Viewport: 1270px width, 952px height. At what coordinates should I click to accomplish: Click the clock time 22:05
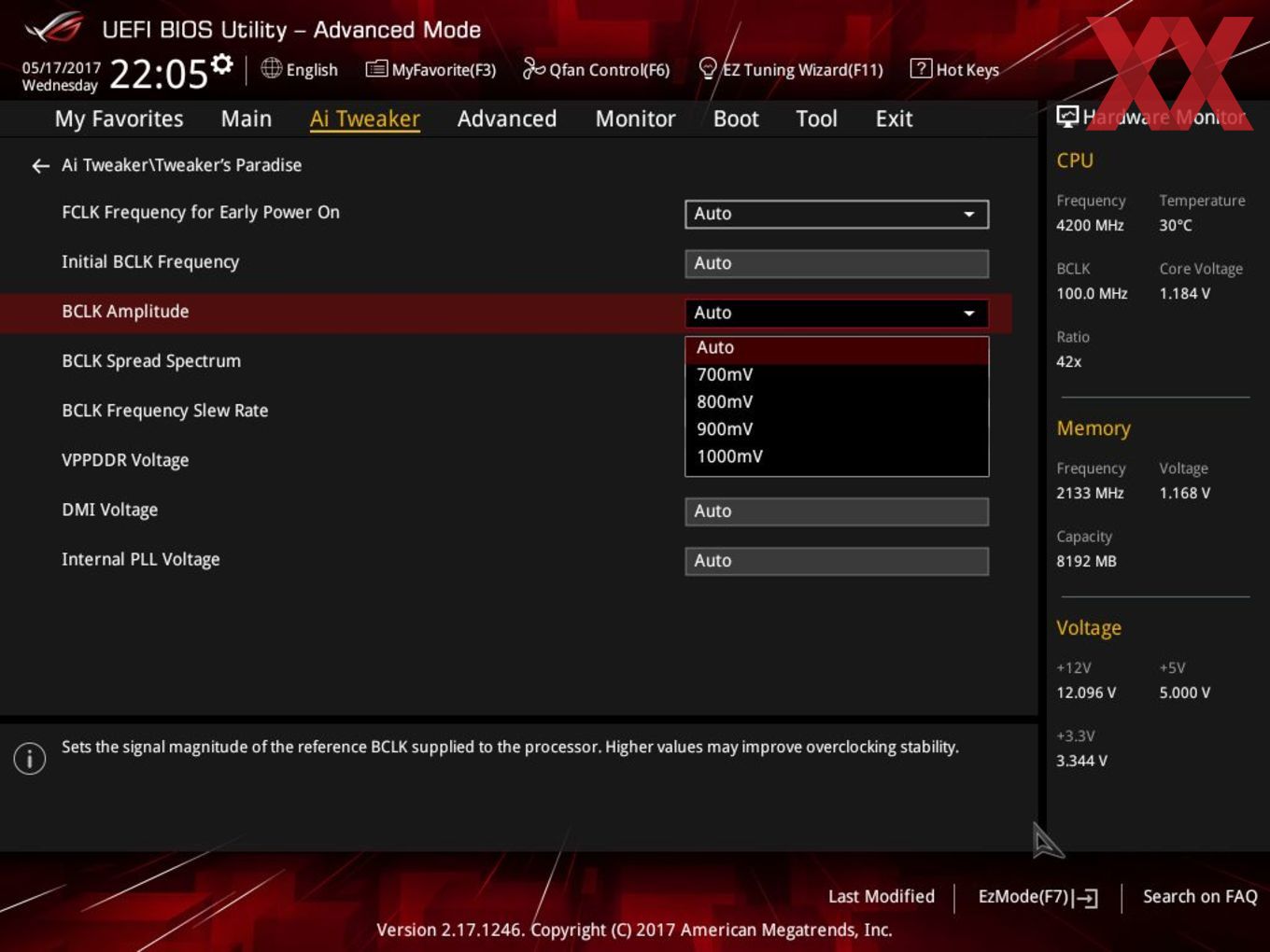click(158, 74)
